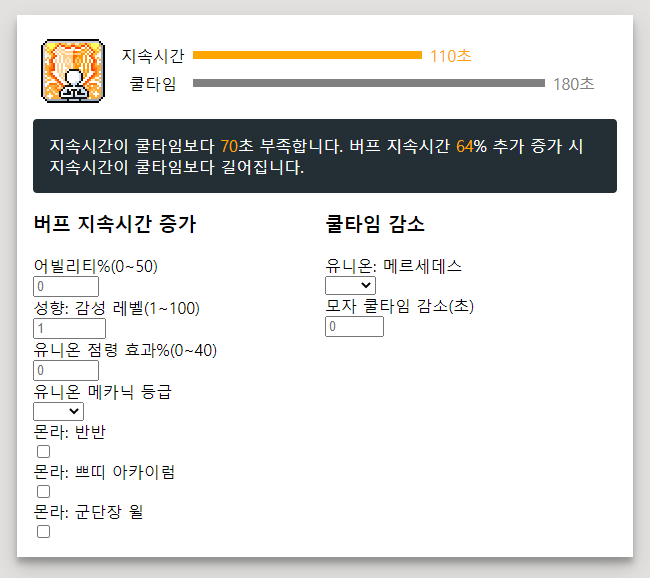Open the 유니온: 메르세데스 dropdown

(350, 285)
